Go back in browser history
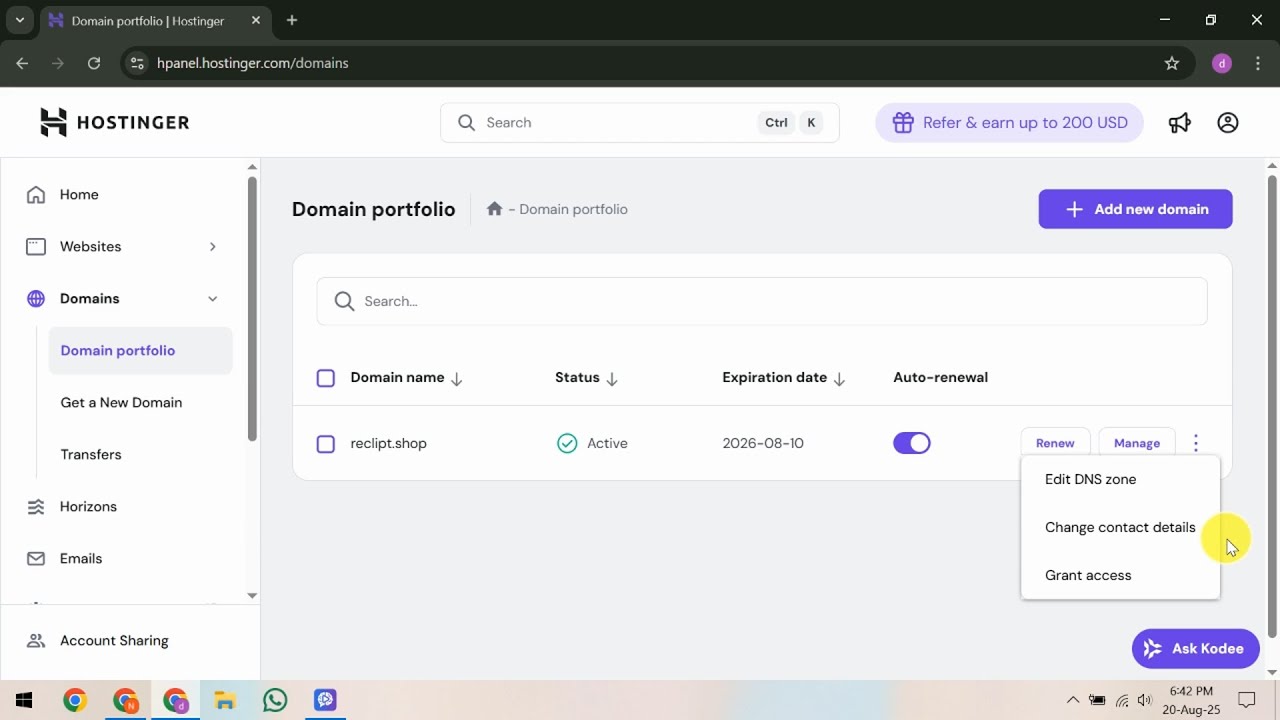 pyautogui.click(x=22, y=63)
